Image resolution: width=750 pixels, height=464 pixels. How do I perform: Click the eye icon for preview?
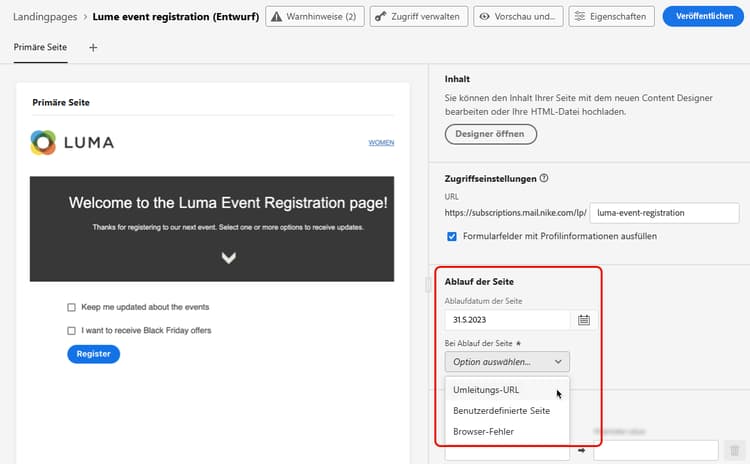pyautogui.click(x=485, y=16)
